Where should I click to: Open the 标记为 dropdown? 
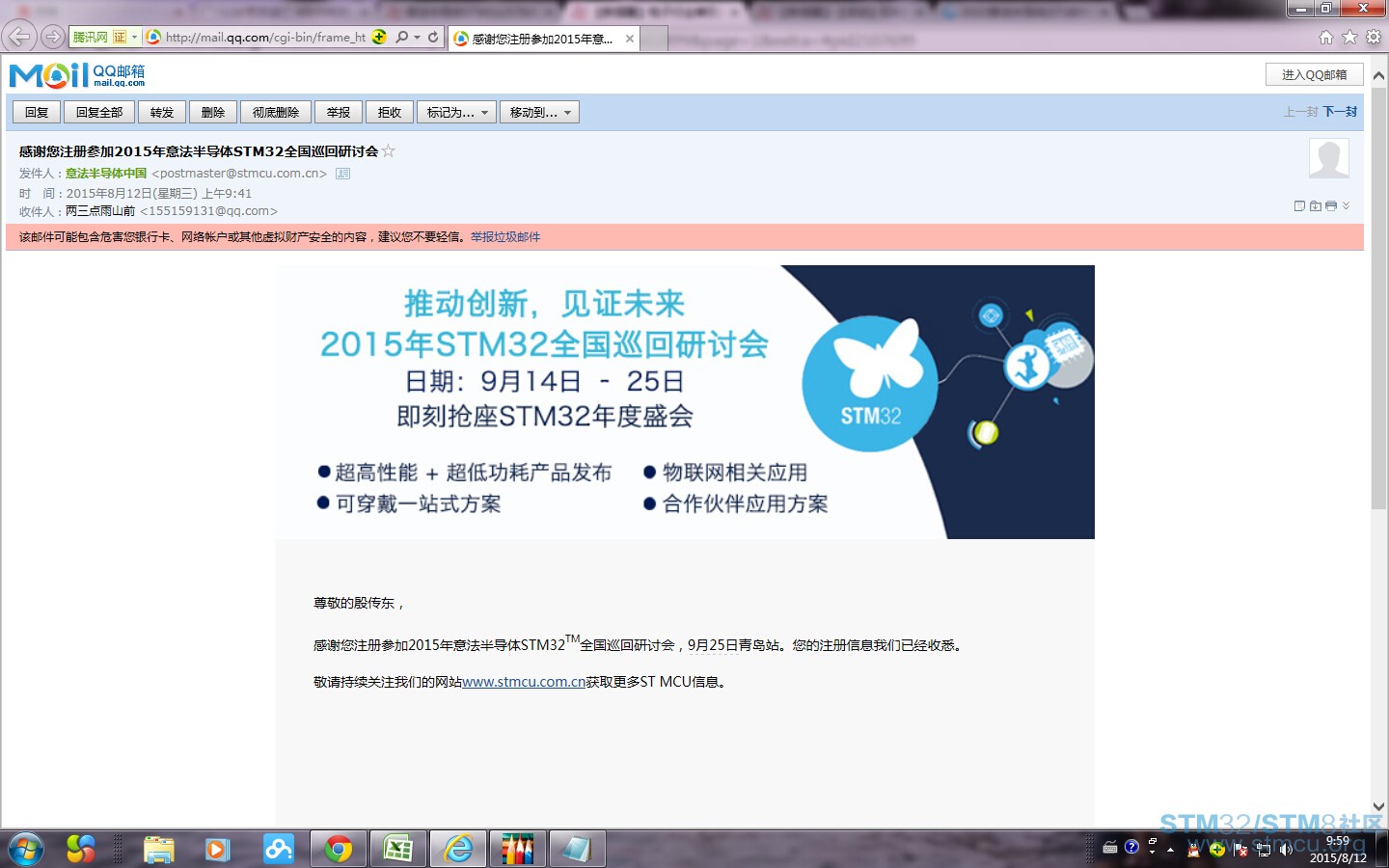pos(457,113)
